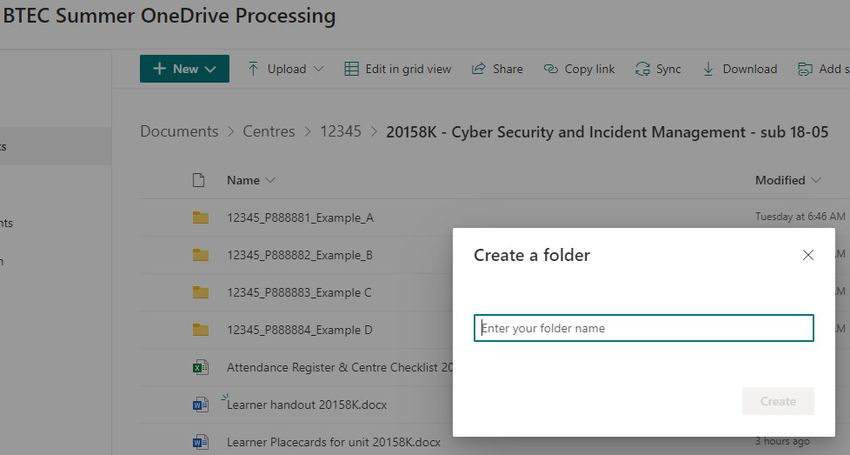
Task: Go to Centres breadcrumb
Action: [x=269, y=131]
